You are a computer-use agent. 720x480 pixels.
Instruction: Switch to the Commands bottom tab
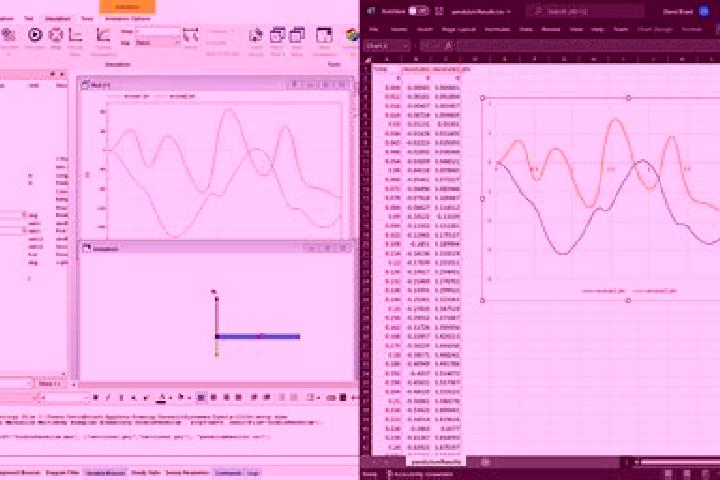click(x=228, y=473)
